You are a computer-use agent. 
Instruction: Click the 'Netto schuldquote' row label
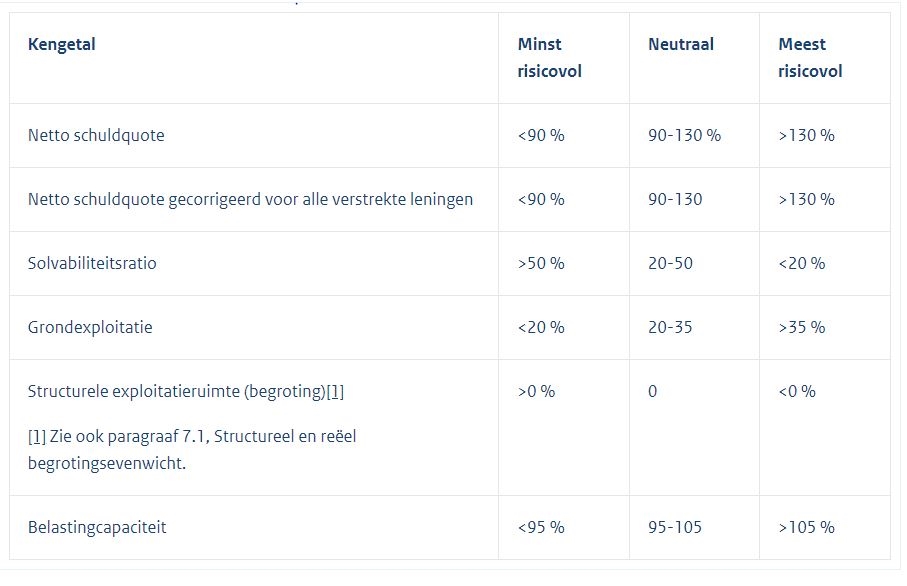pos(96,135)
